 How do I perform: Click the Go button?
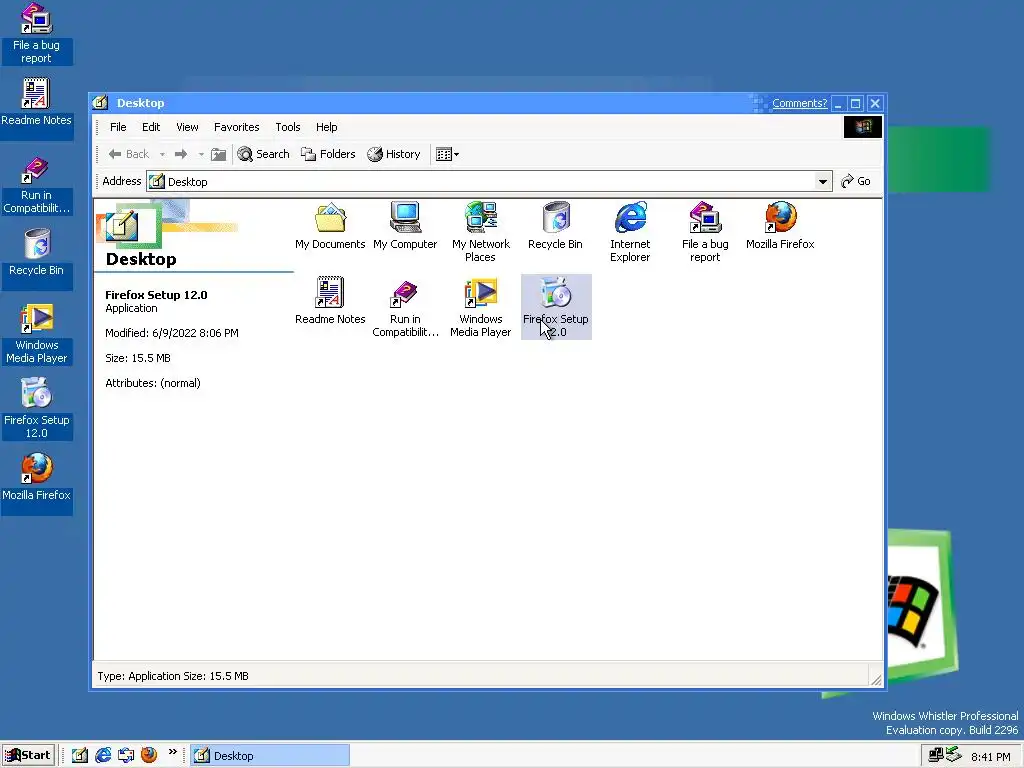[856, 182]
